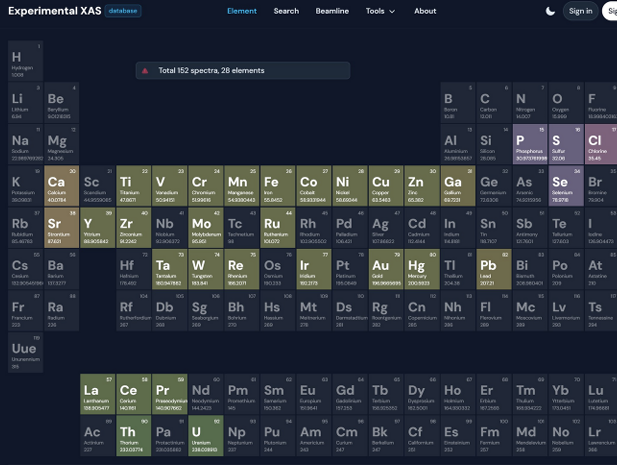Select the Copper (Cu) element tile

pyautogui.click(x=385, y=186)
